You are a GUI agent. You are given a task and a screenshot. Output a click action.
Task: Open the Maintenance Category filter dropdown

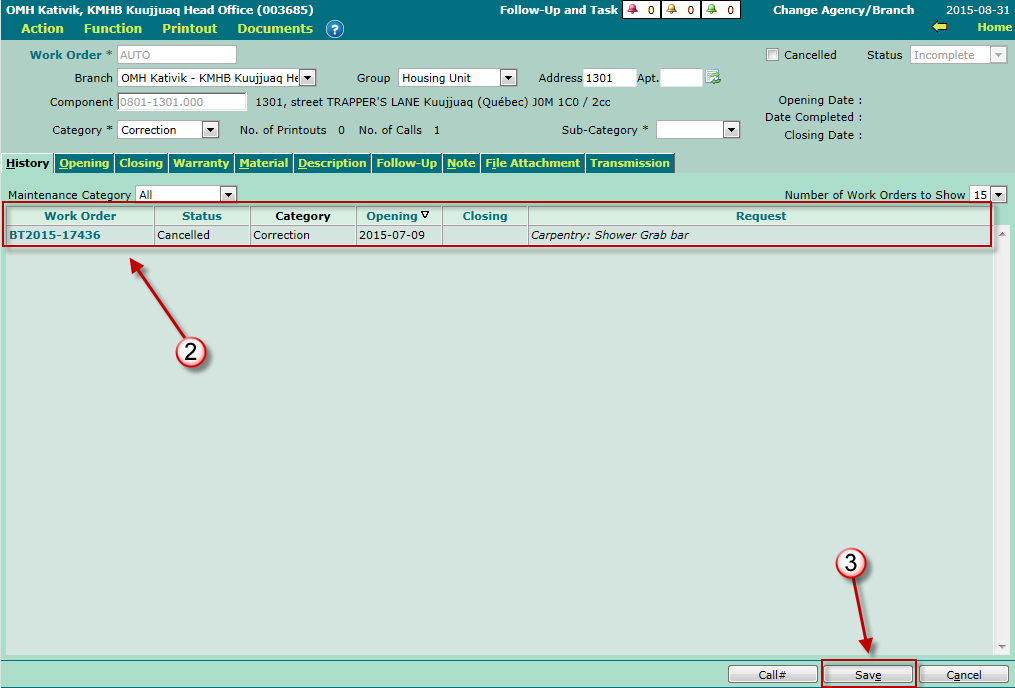tap(228, 194)
